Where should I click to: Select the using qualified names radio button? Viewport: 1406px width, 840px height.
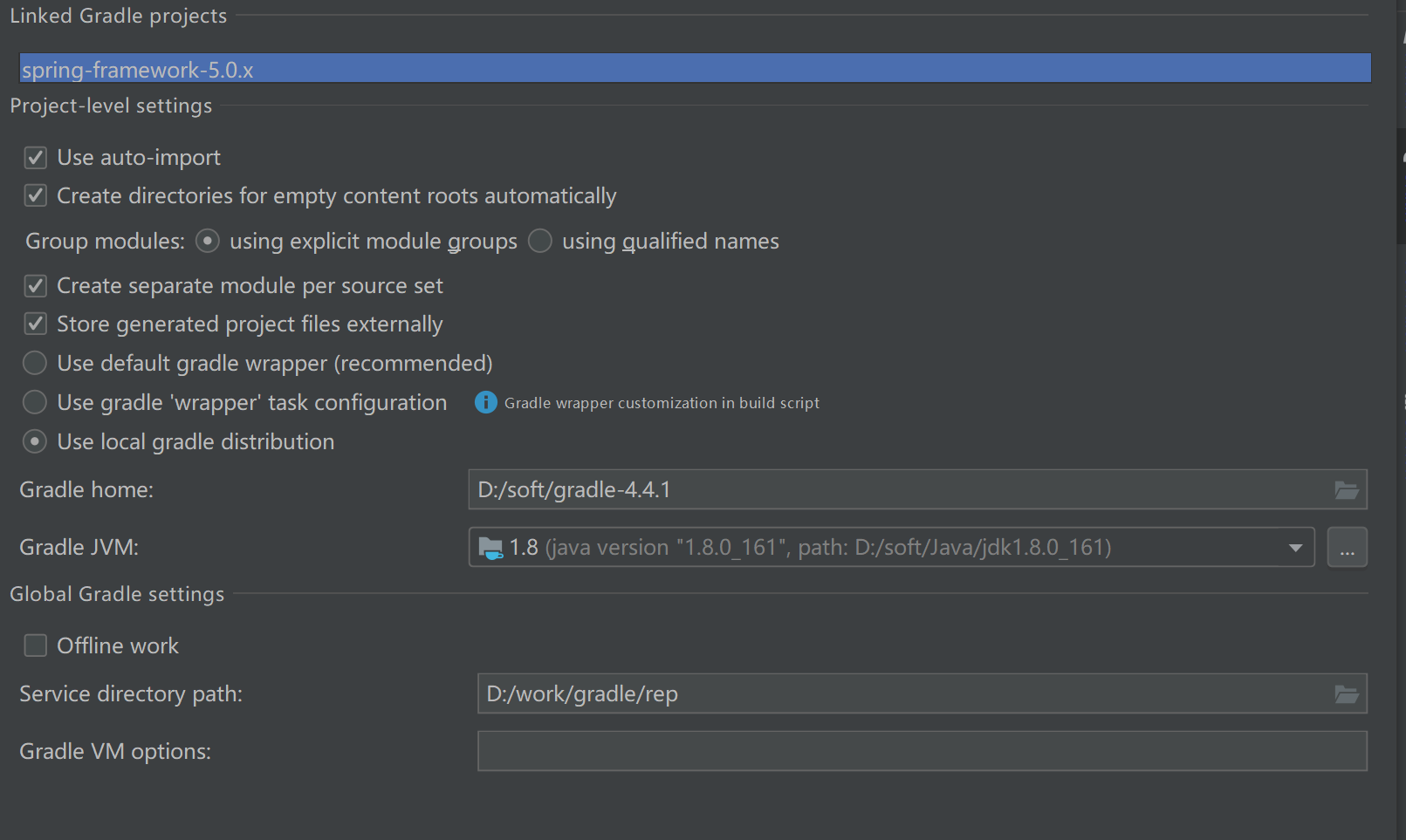click(x=539, y=241)
